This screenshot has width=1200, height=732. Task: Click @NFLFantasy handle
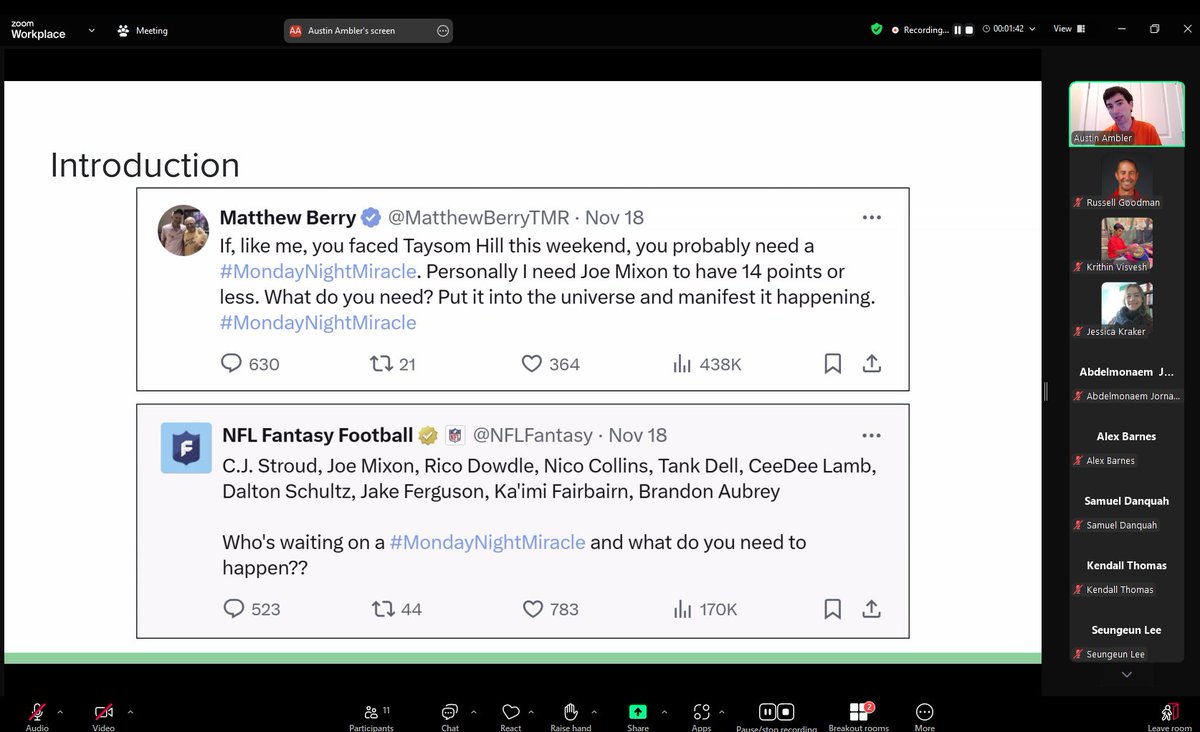532,435
